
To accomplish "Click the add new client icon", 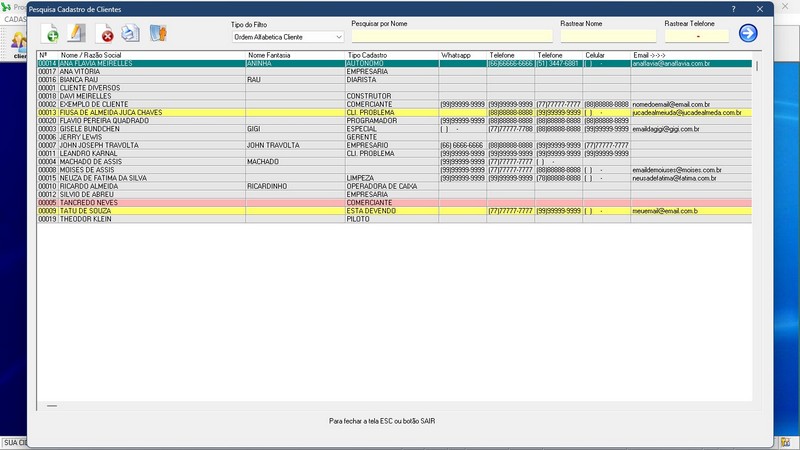I will 50,33.
